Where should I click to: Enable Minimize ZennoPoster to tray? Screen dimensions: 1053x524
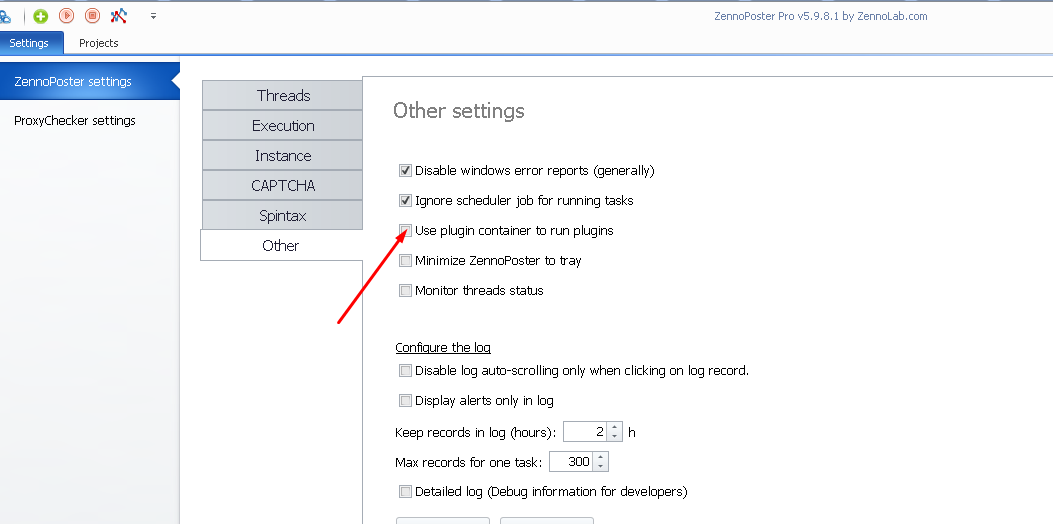(405, 261)
